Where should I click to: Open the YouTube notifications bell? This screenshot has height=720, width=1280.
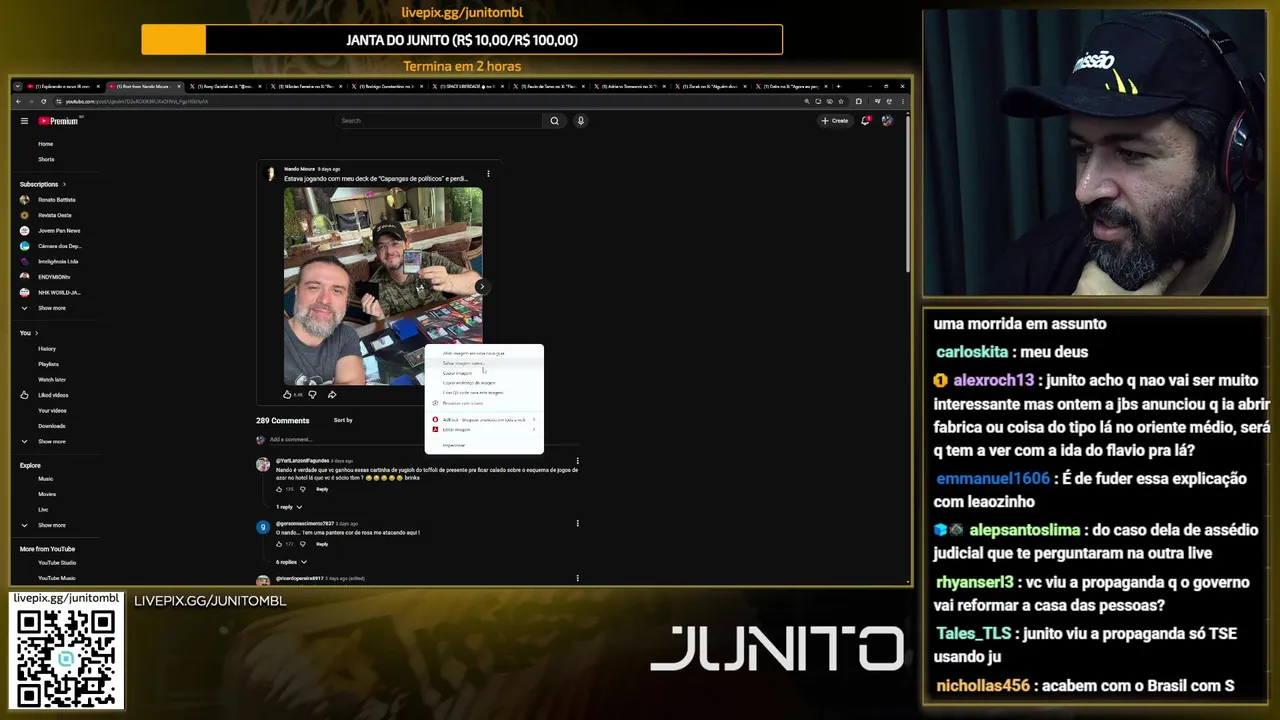[866, 121]
